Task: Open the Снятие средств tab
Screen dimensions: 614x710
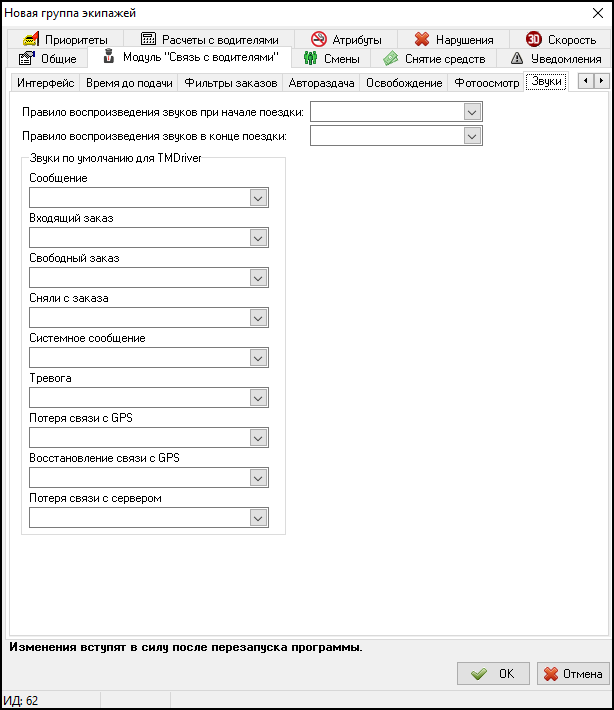Action: coord(435,58)
